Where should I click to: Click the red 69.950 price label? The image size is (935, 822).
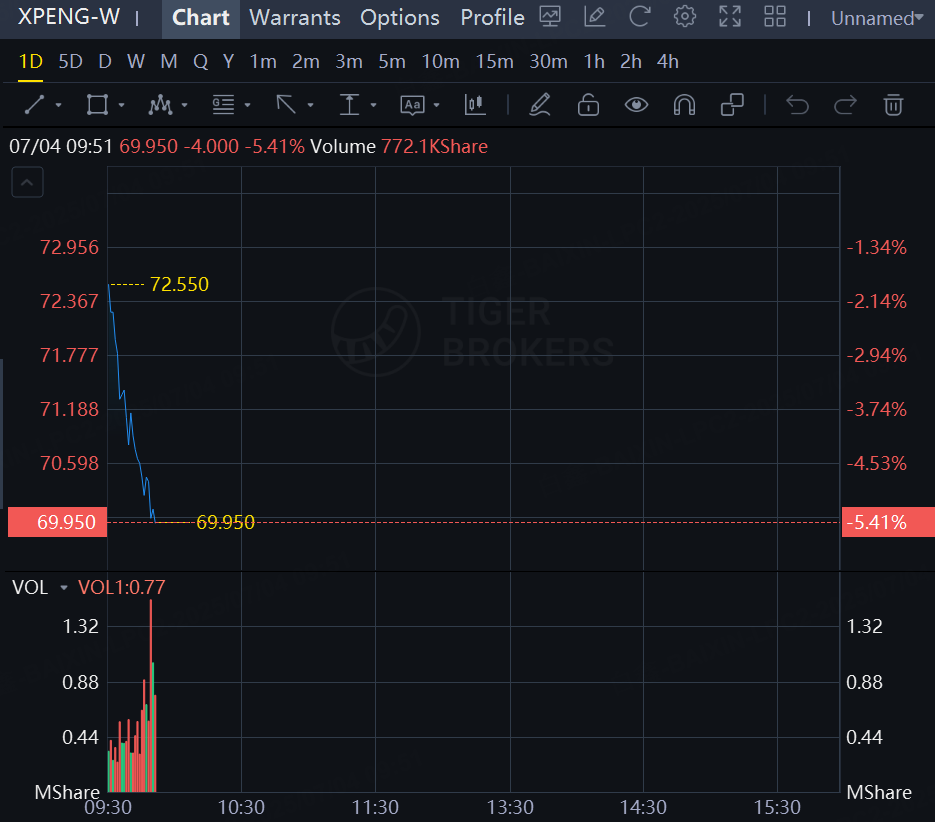pyautogui.click(x=57, y=522)
